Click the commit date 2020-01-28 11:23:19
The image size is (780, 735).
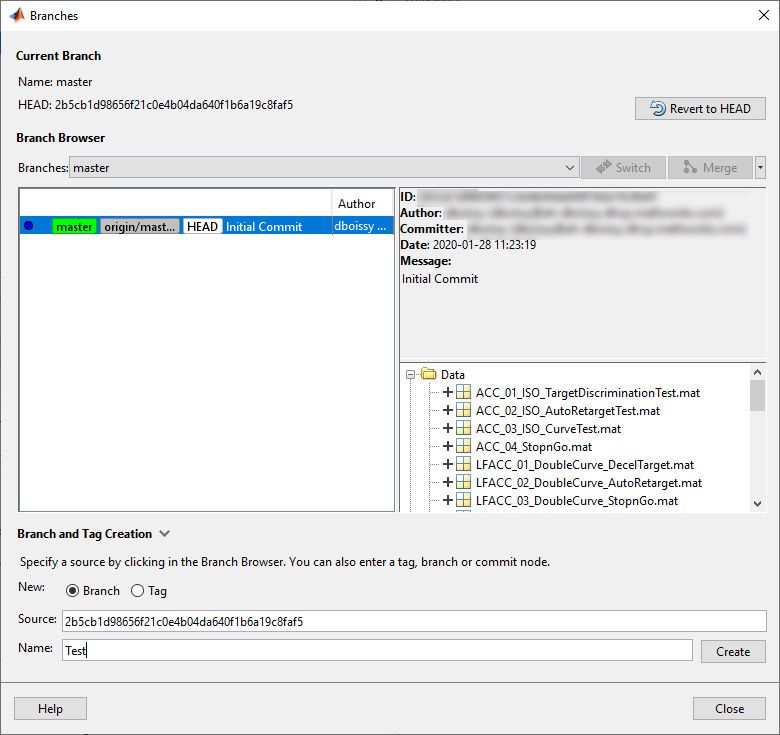coord(485,245)
